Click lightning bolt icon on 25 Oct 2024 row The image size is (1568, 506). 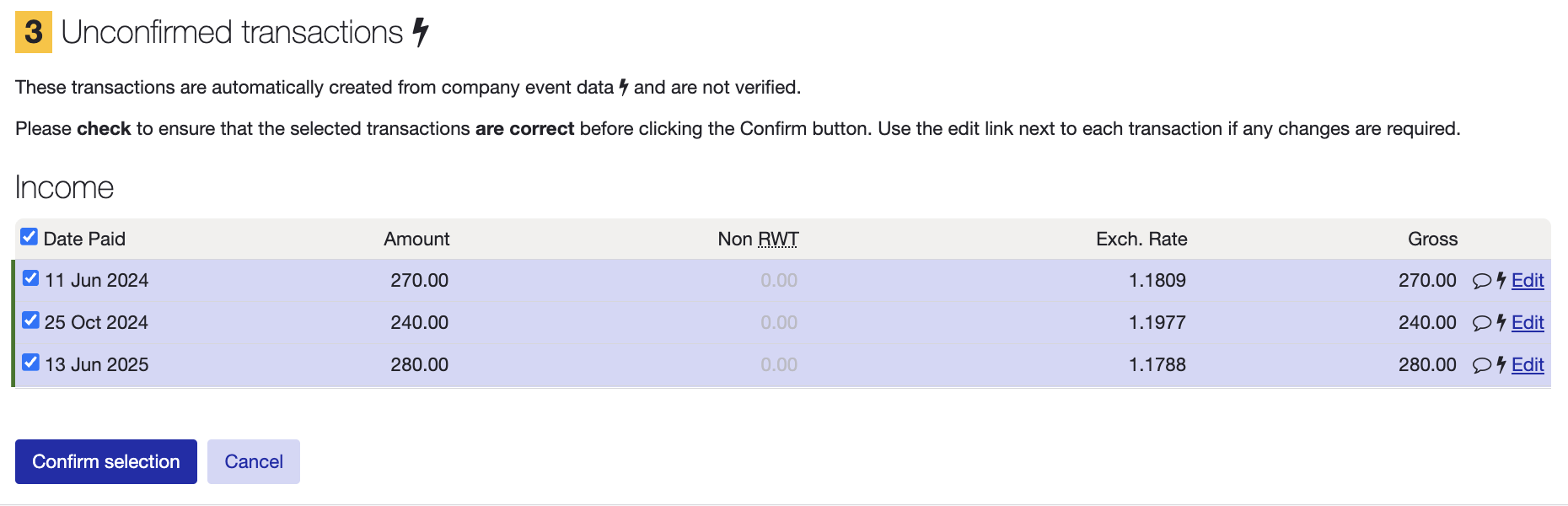click(1501, 322)
